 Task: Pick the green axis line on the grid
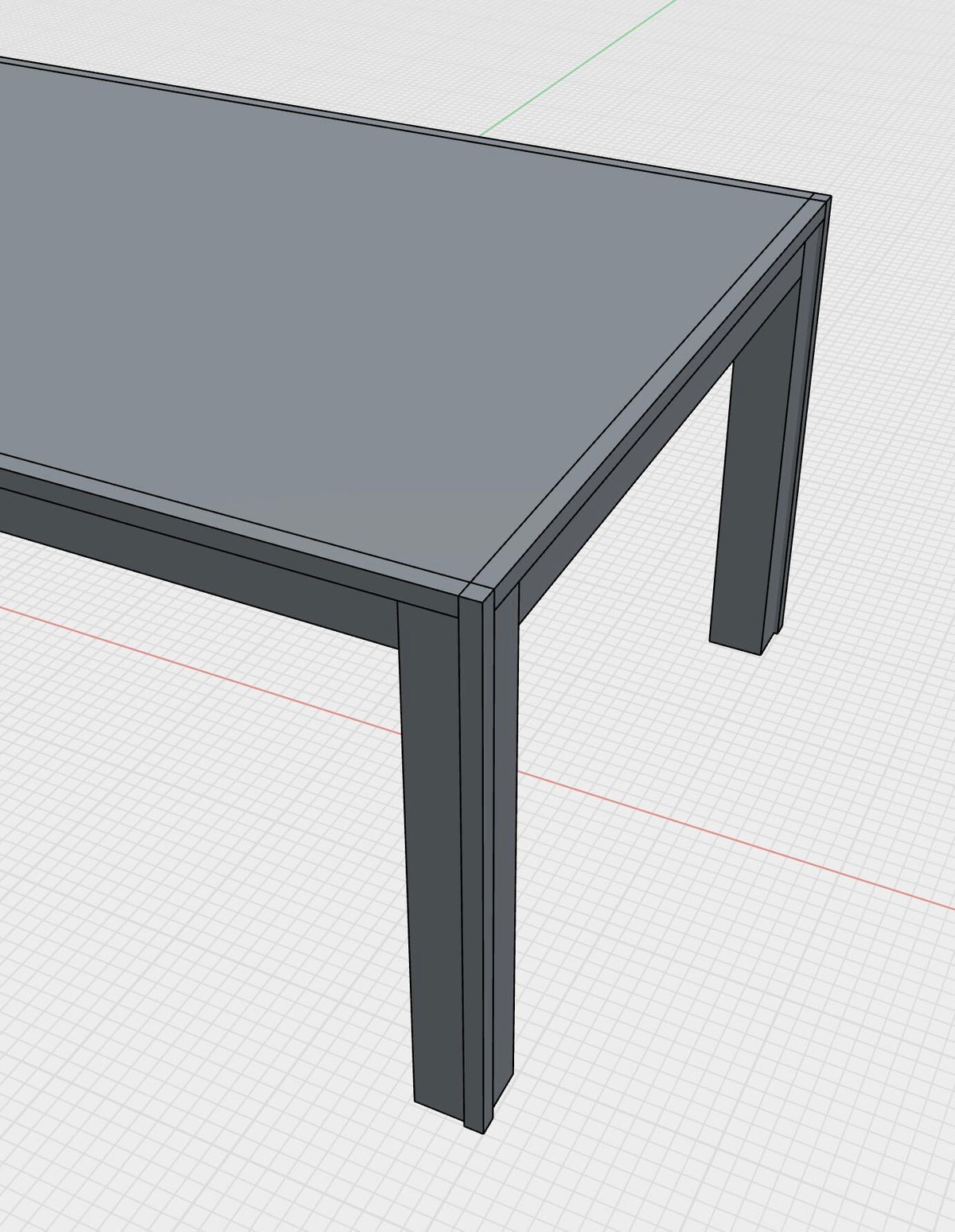point(578,68)
